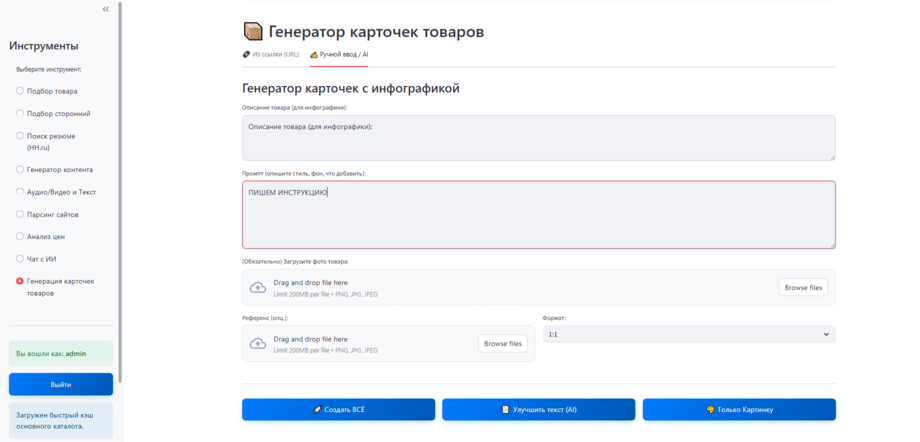
Task: Click the box emoji in the page title
Action: click(x=253, y=31)
